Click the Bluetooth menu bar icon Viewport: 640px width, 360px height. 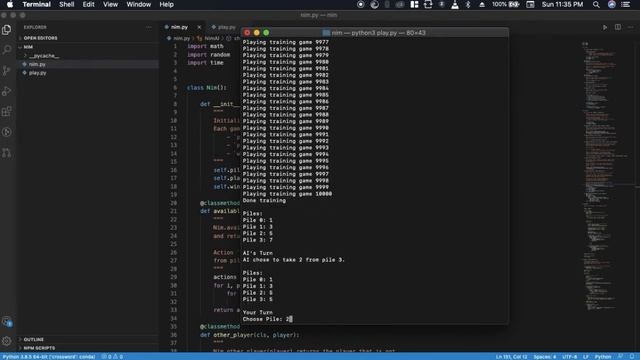click(468, 4)
